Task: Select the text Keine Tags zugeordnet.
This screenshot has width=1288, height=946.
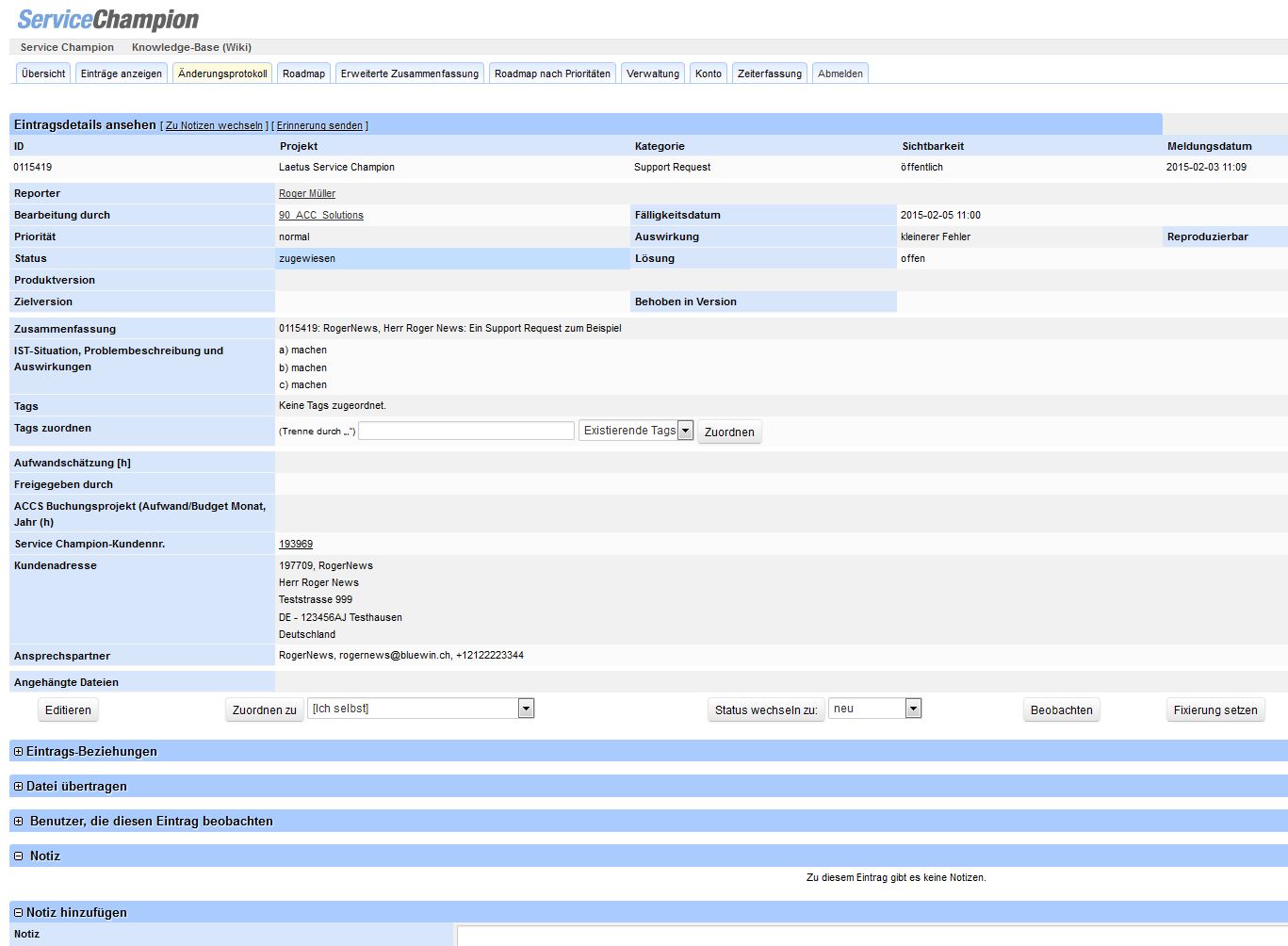Action: (333, 405)
